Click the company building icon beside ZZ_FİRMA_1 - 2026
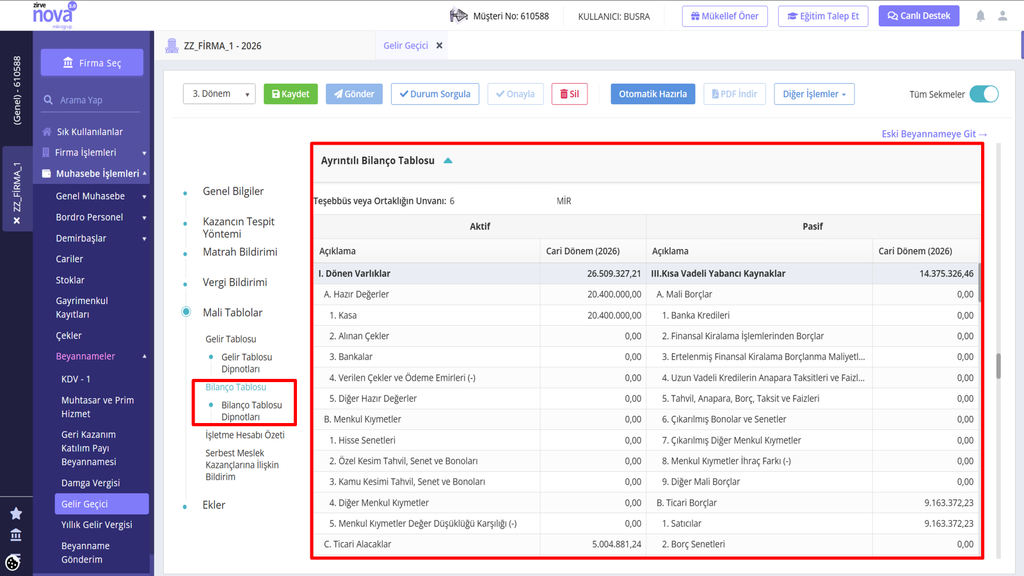1024x576 pixels. (172, 45)
